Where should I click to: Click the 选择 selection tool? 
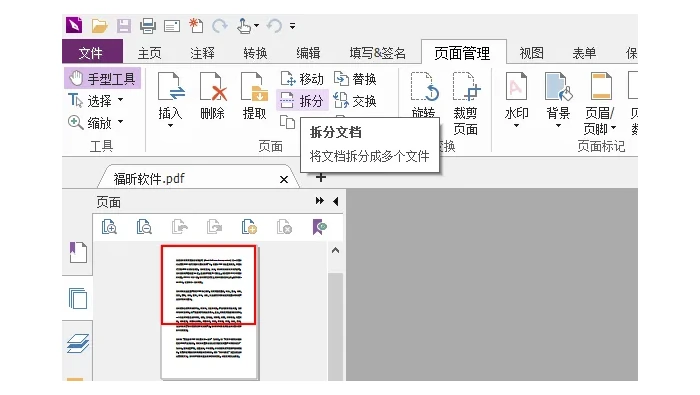(x=91, y=100)
